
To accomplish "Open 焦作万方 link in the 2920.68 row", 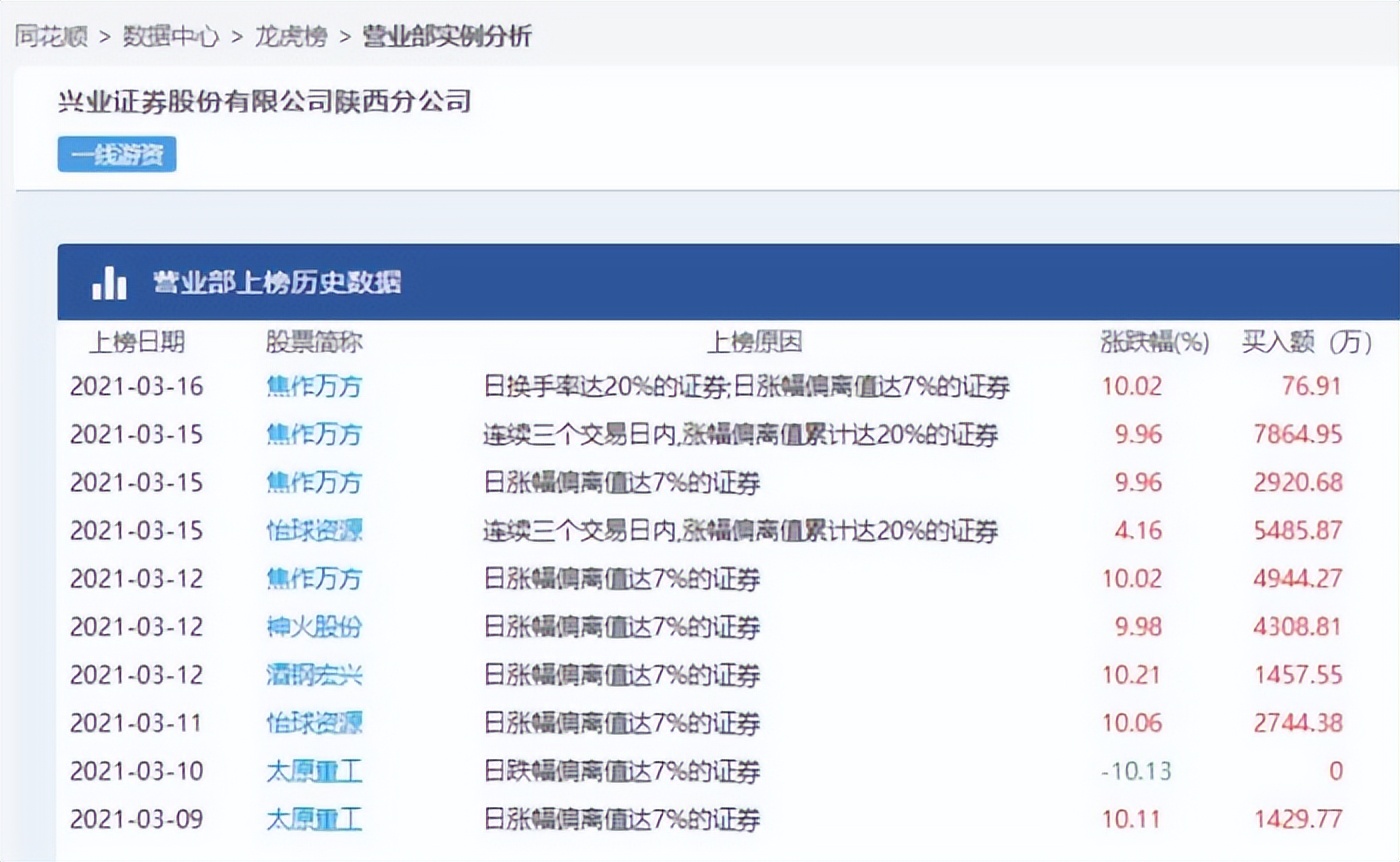I will coord(314,482).
